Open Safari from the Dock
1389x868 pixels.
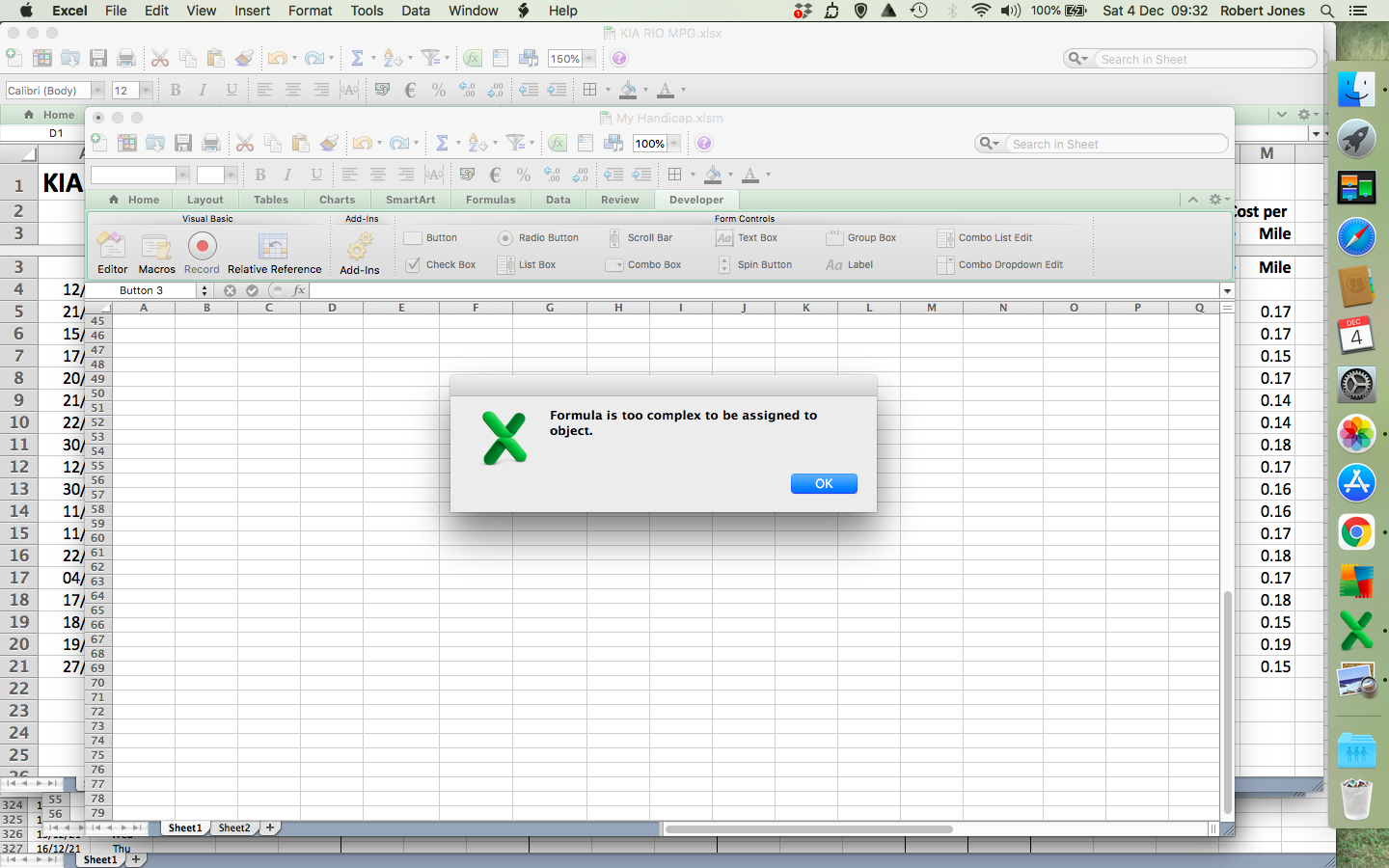tap(1356, 236)
